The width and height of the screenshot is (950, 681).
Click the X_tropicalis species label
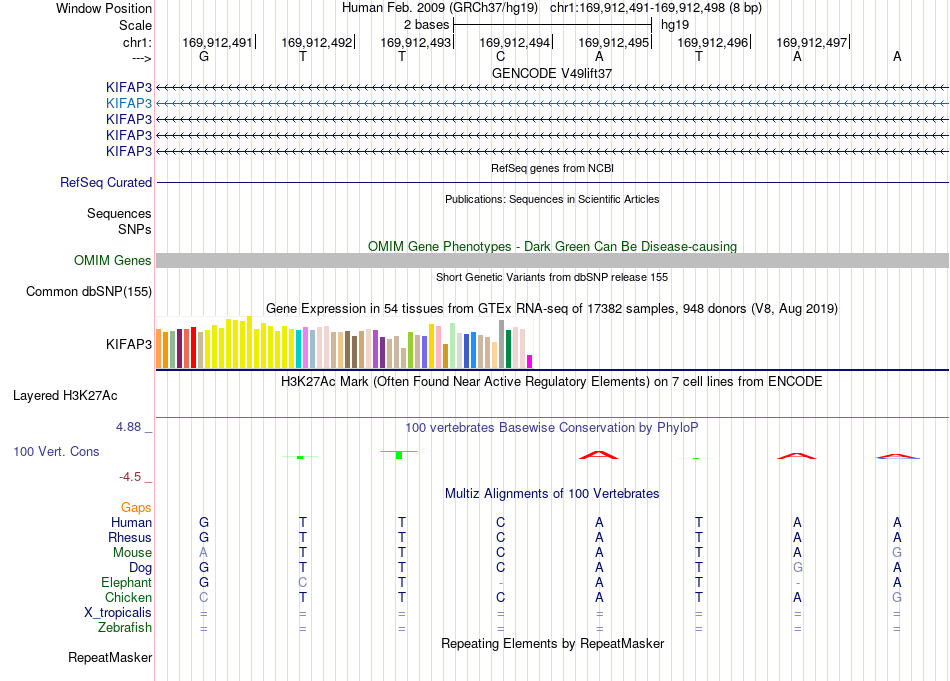coord(118,613)
